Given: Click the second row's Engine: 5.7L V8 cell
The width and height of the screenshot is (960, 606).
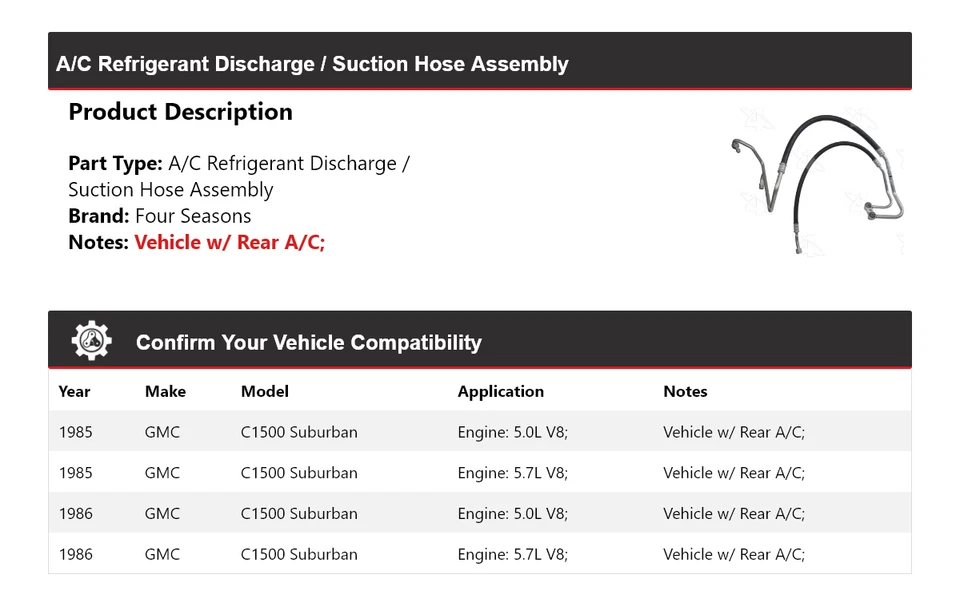Looking at the screenshot, I should tap(512, 473).
